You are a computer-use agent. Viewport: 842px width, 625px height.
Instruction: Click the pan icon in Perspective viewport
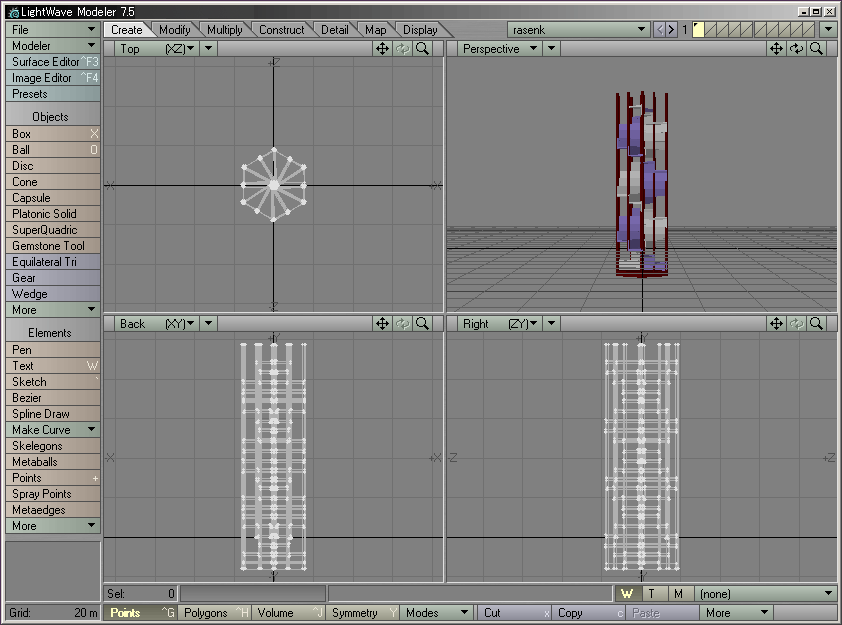(776, 48)
